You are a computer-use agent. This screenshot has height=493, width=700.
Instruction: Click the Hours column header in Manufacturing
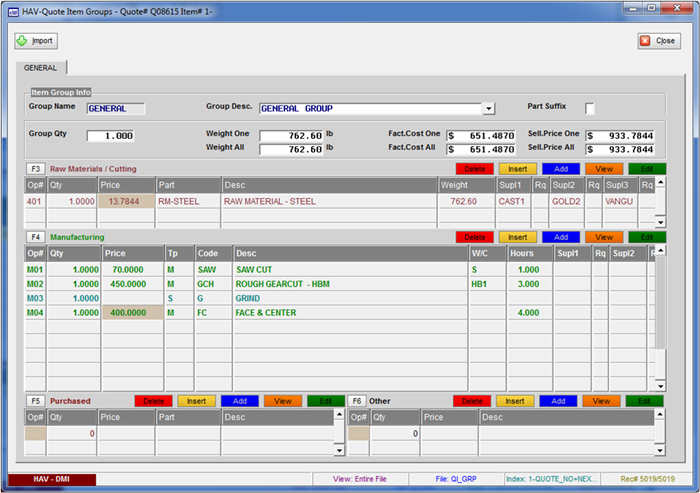[529, 253]
